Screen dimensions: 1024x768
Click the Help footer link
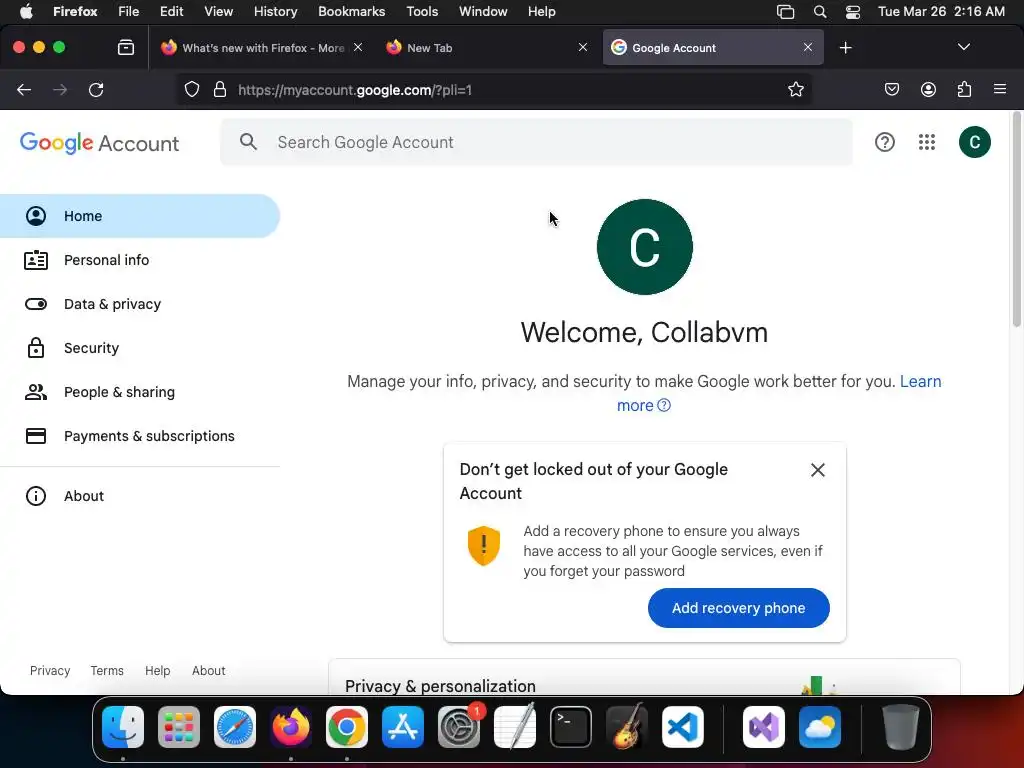157,671
